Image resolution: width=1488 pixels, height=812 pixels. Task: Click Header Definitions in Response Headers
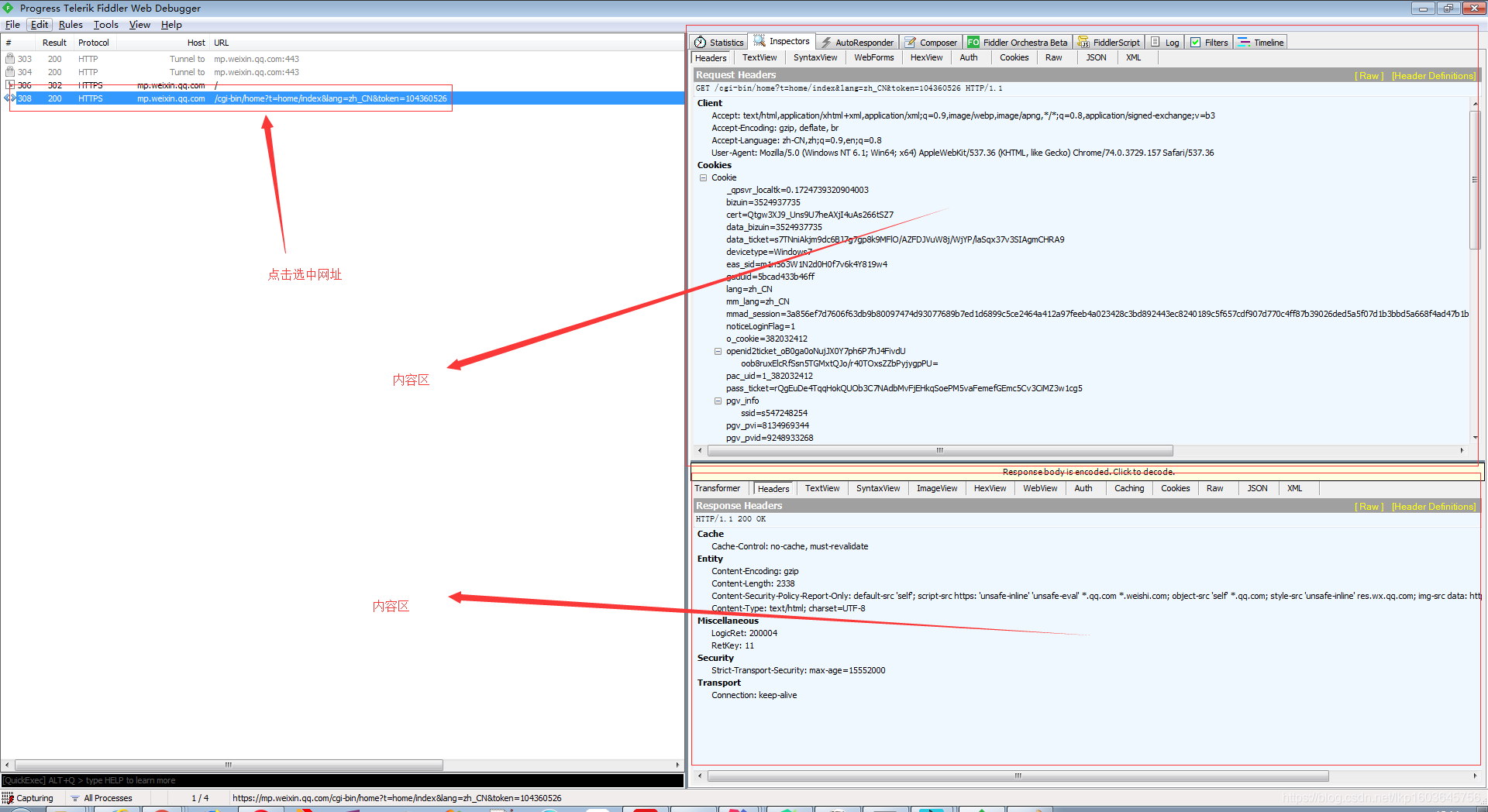pos(1434,507)
